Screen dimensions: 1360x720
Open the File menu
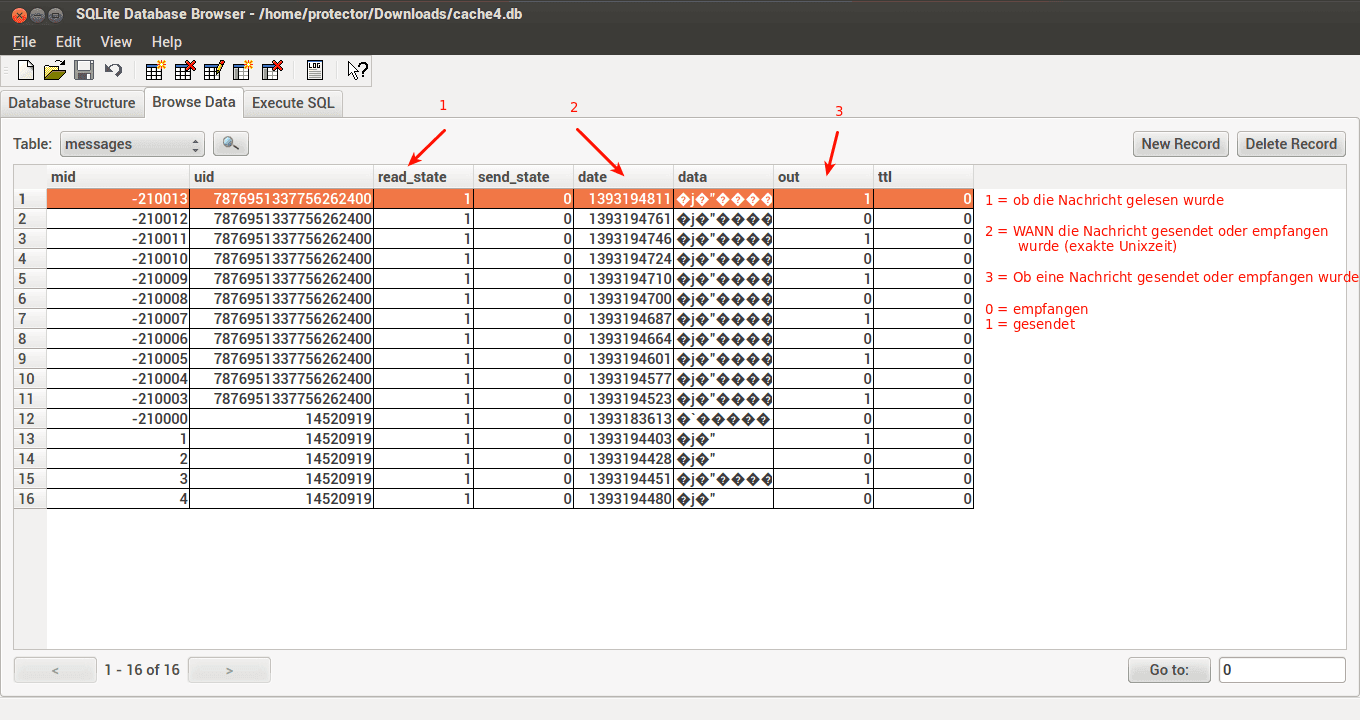point(24,42)
